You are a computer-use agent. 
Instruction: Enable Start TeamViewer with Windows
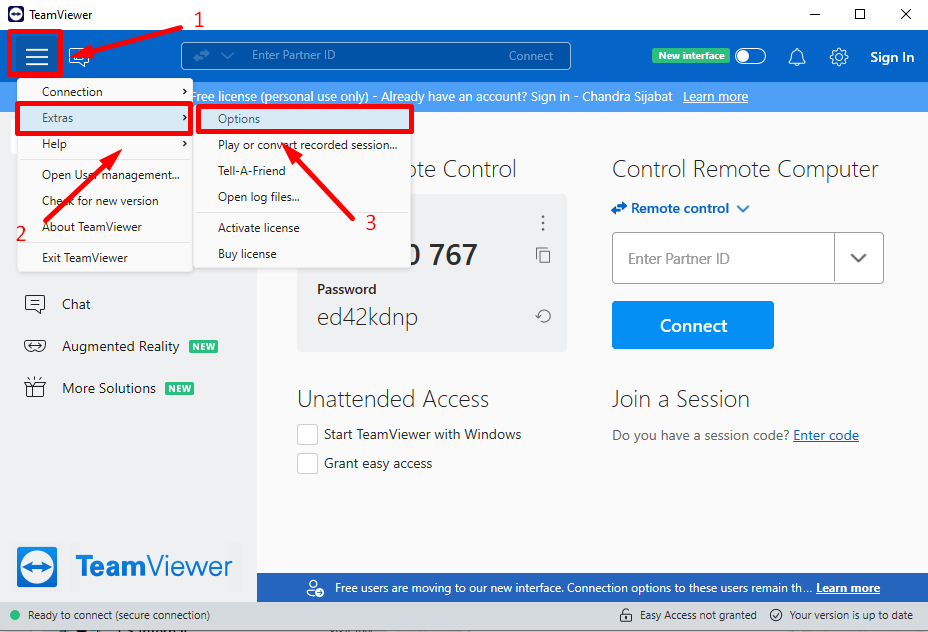coord(307,434)
